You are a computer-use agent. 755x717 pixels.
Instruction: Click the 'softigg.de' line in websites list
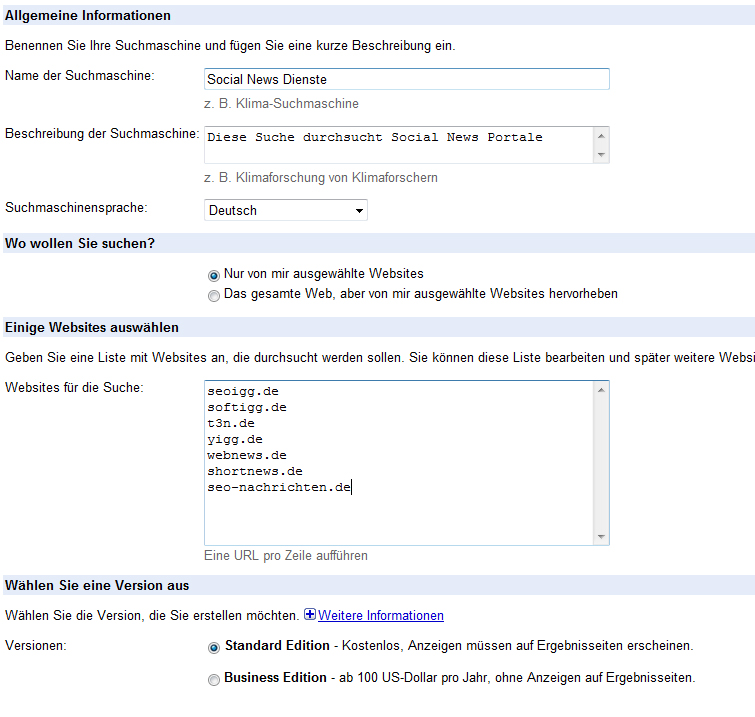(x=247, y=407)
